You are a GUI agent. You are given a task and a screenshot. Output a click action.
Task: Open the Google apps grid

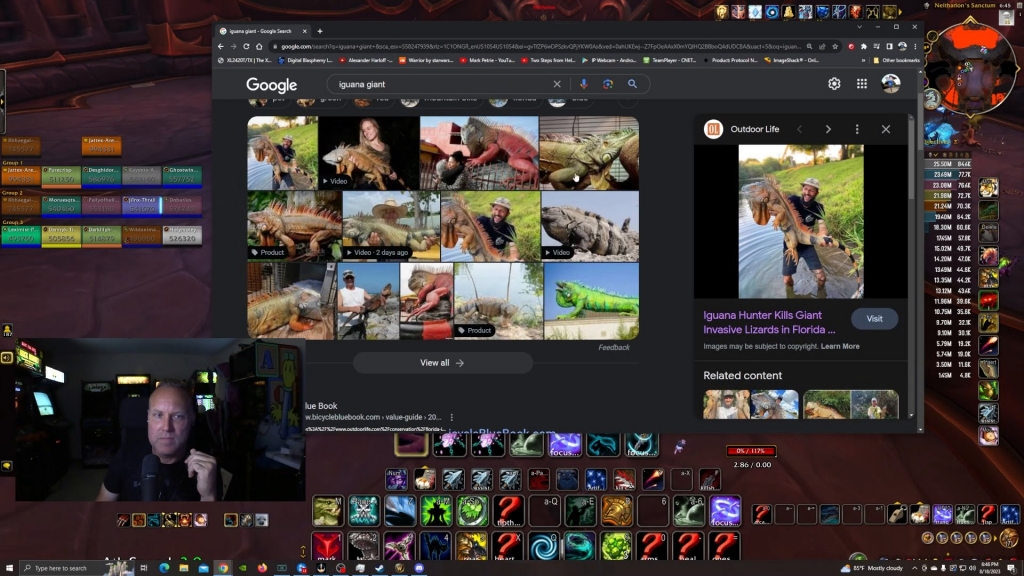[x=862, y=84]
